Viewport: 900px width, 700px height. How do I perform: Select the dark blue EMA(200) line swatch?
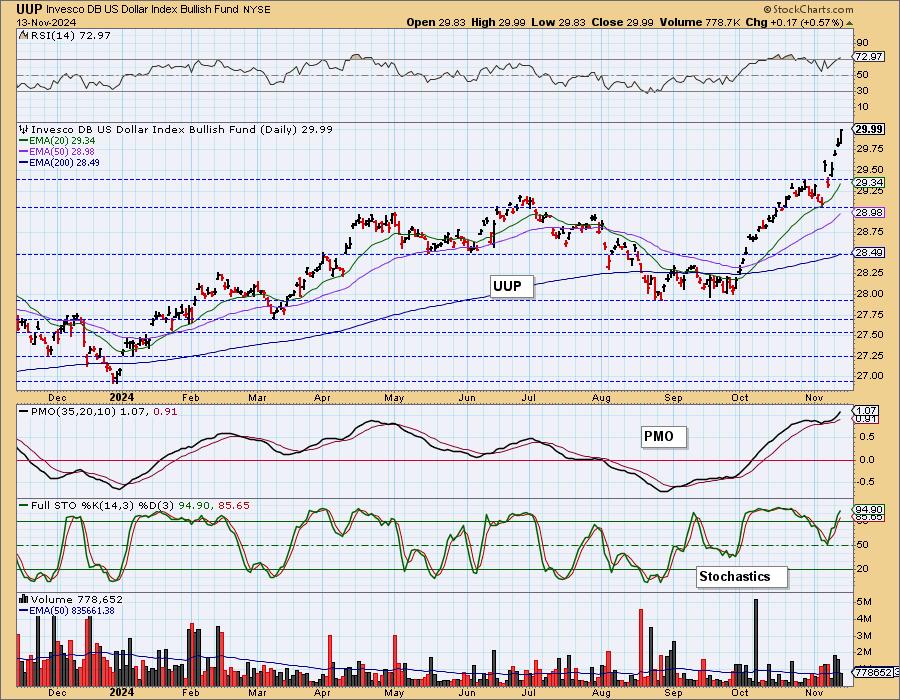[24, 162]
